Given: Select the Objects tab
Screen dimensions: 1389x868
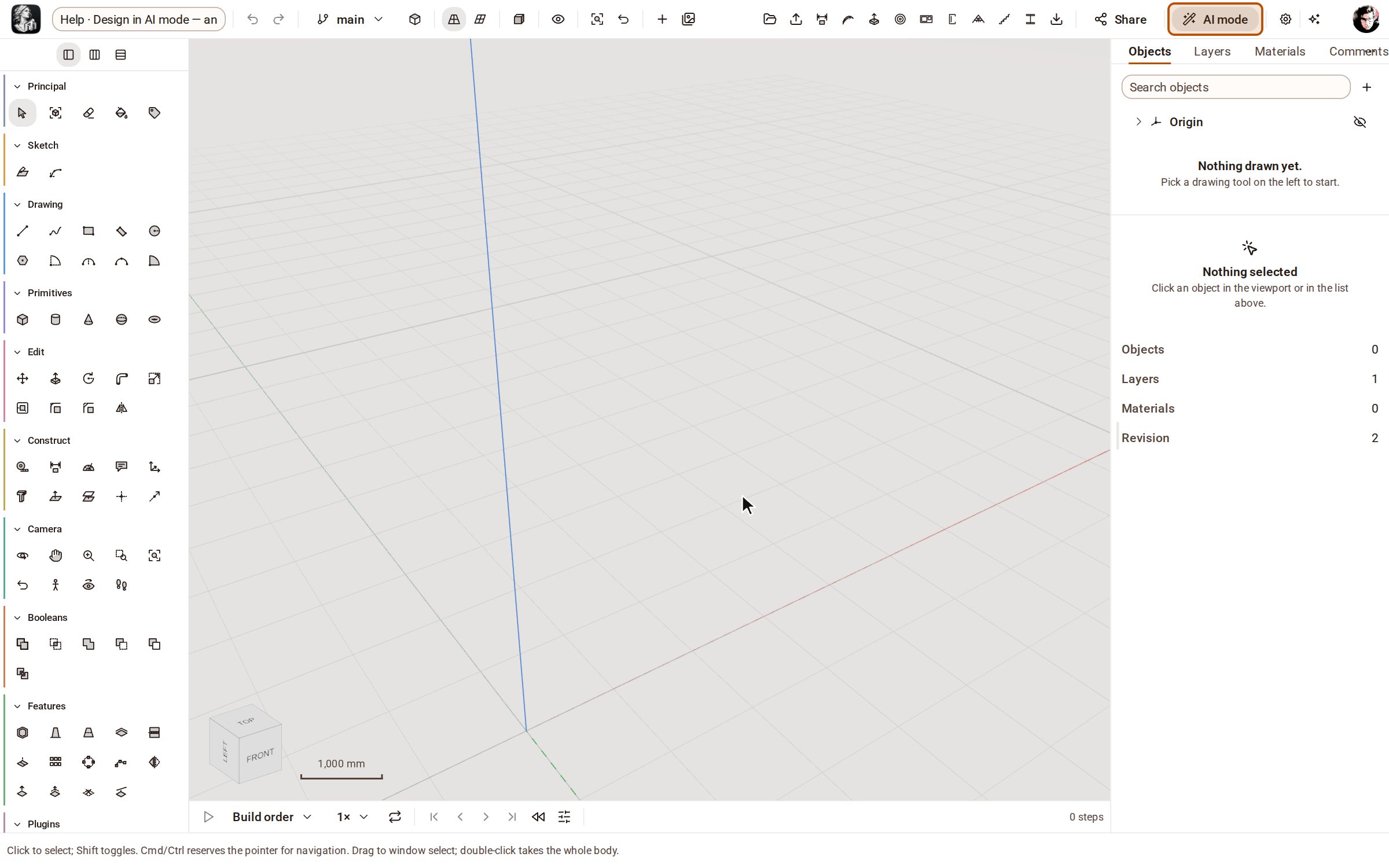Looking at the screenshot, I should [1149, 52].
